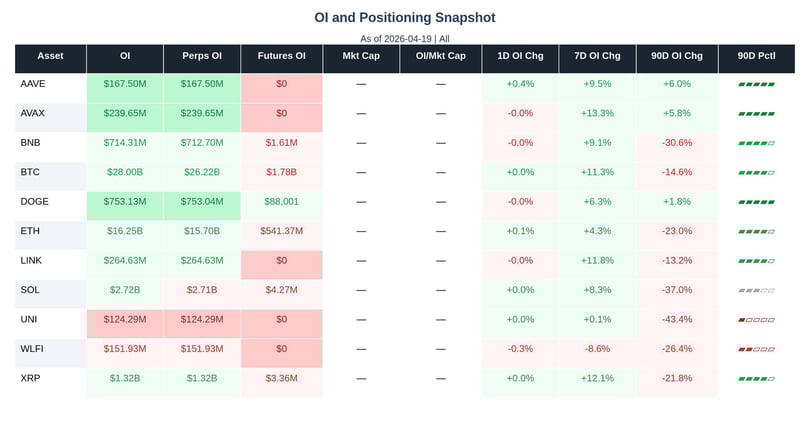
Task: Click the OI/Mkt Cap column header
Action: tap(440, 57)
